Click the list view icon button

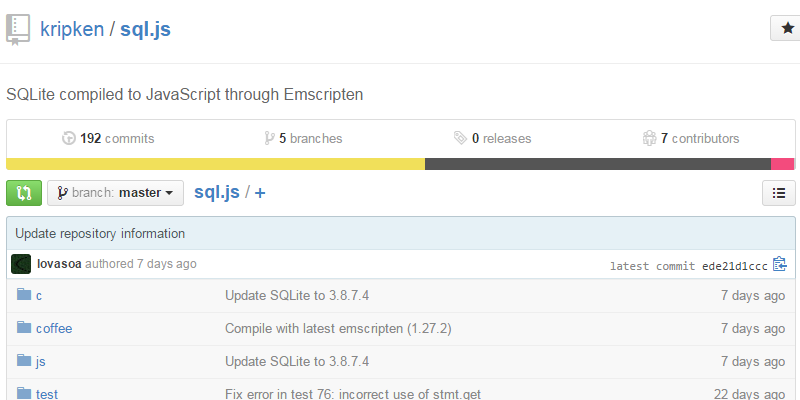tap(779, 194)
